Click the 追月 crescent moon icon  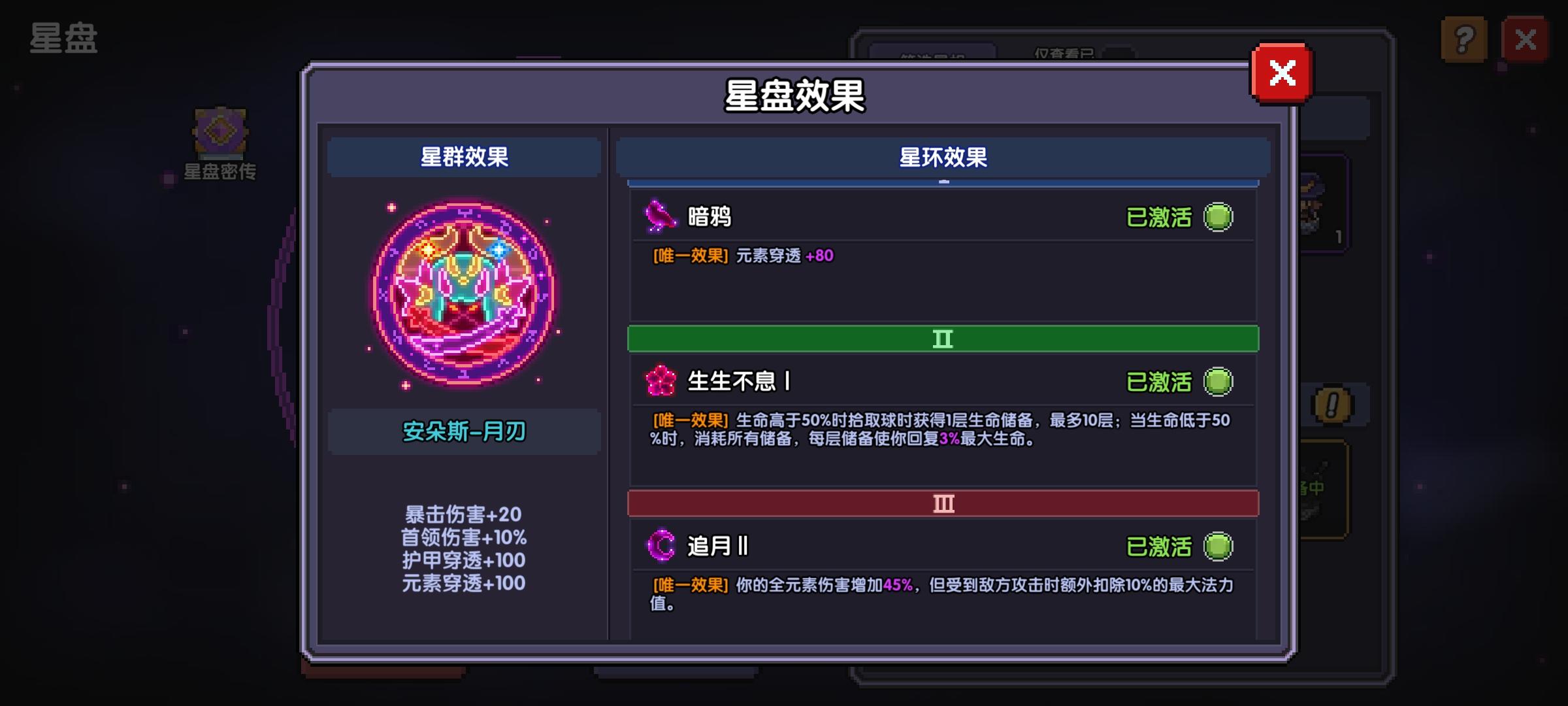661,545
